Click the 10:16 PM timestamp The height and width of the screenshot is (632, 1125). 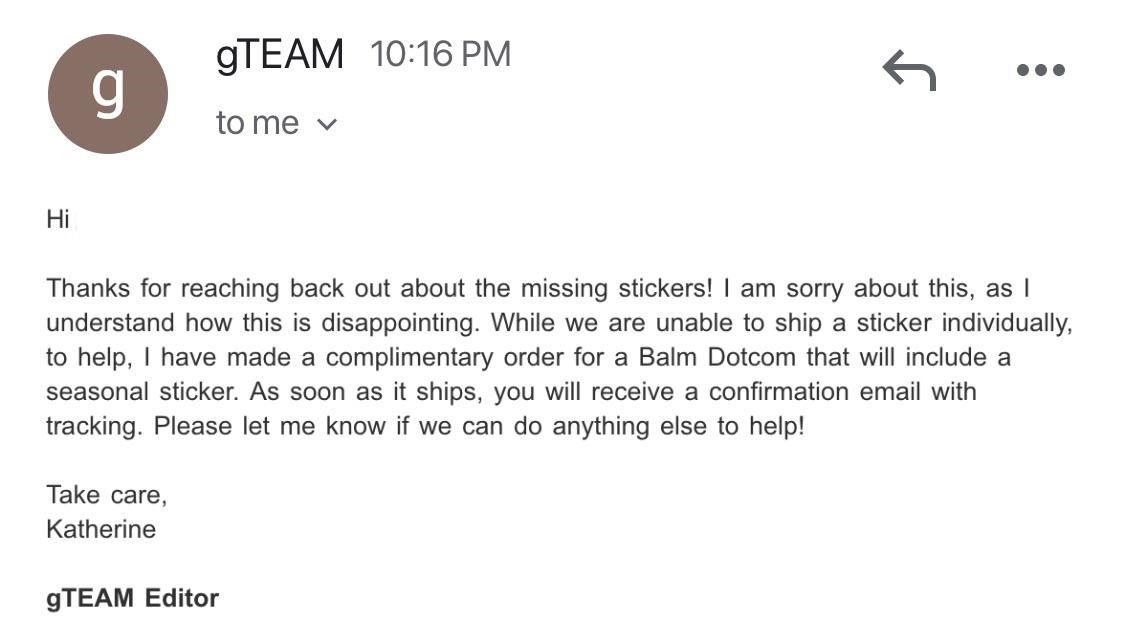pyautogui.click(x=440, y=54)
